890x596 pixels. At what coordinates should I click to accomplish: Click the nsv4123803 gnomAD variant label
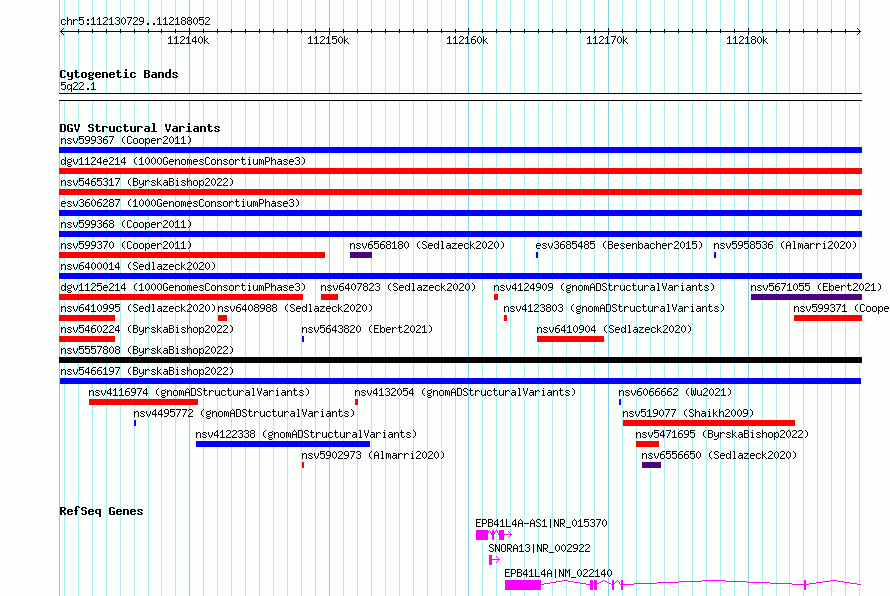614,308
